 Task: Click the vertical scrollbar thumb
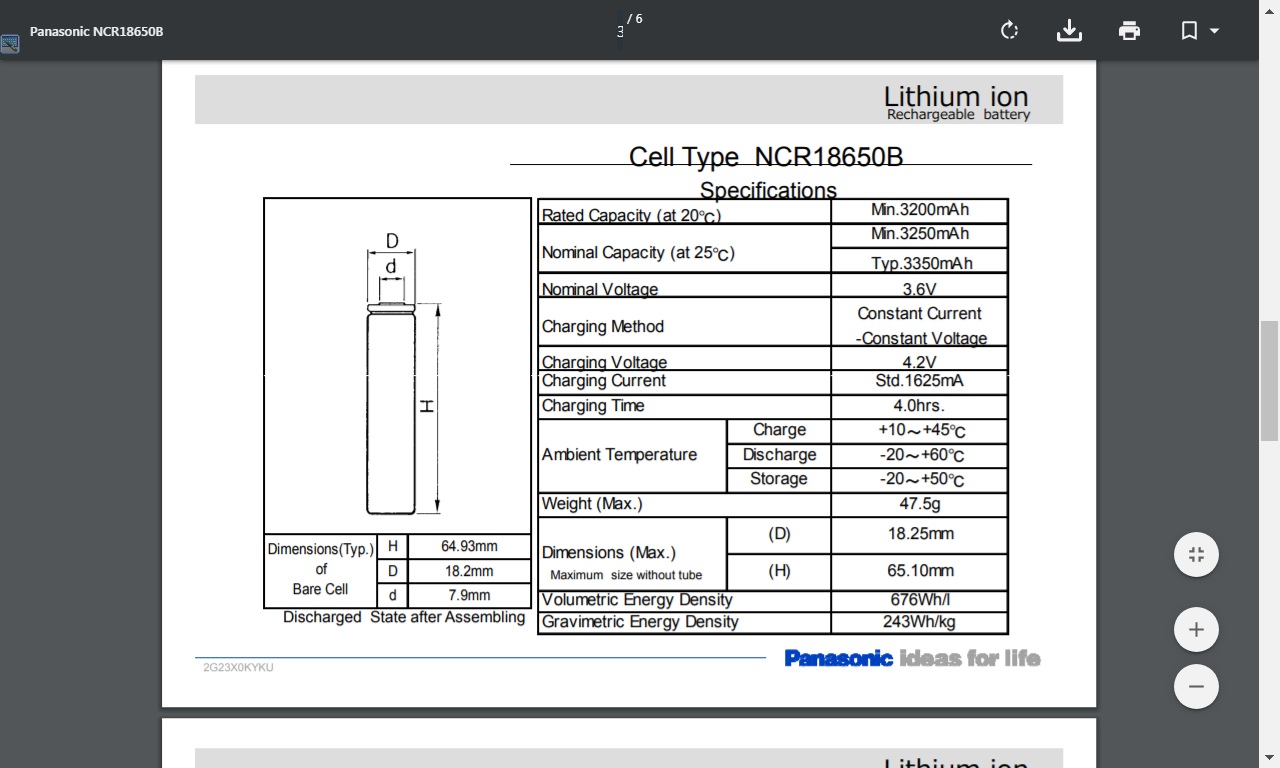(1269, 380)
